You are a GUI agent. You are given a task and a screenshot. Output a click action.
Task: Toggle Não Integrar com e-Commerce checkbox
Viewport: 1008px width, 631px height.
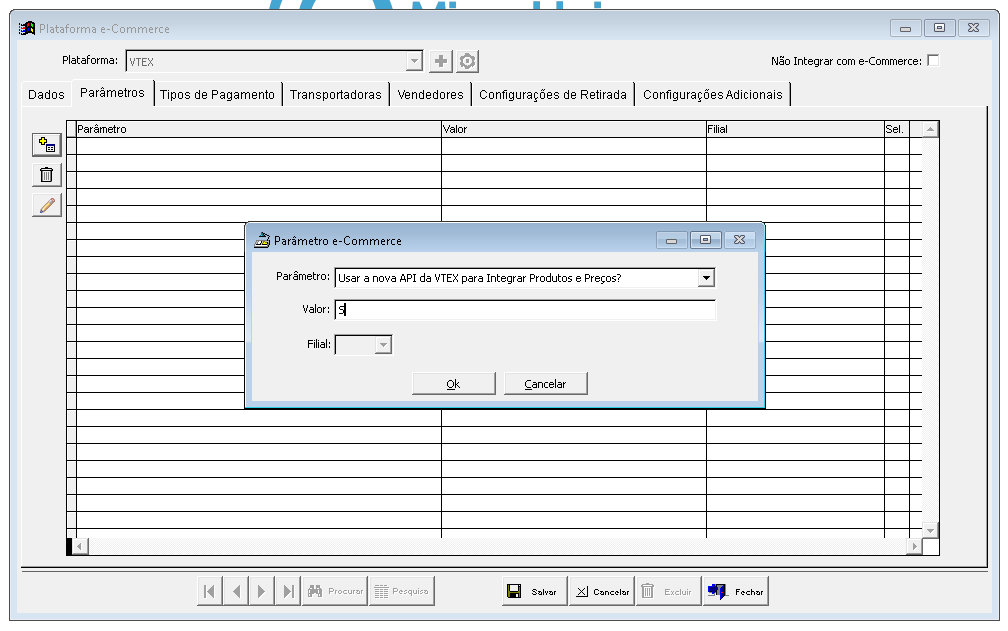tap(933, 60)
